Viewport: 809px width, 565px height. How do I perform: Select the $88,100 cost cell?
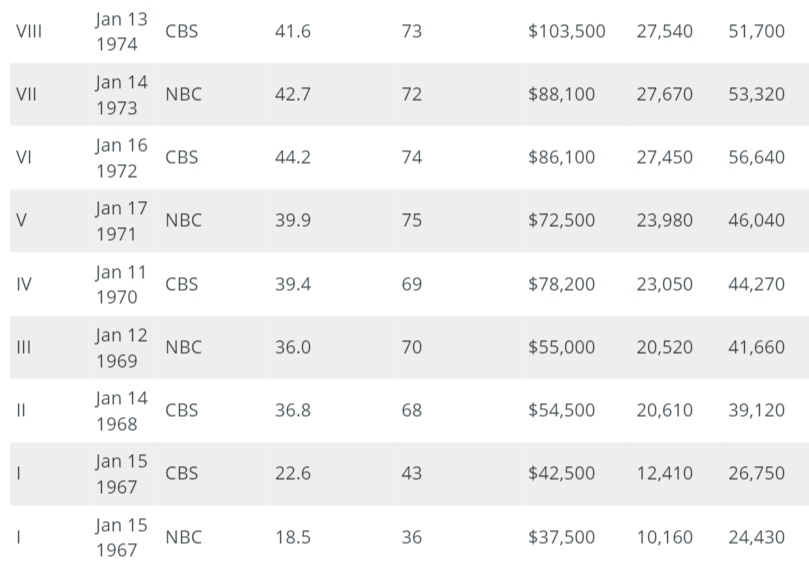pyautogui.click(x=561, y=94)
